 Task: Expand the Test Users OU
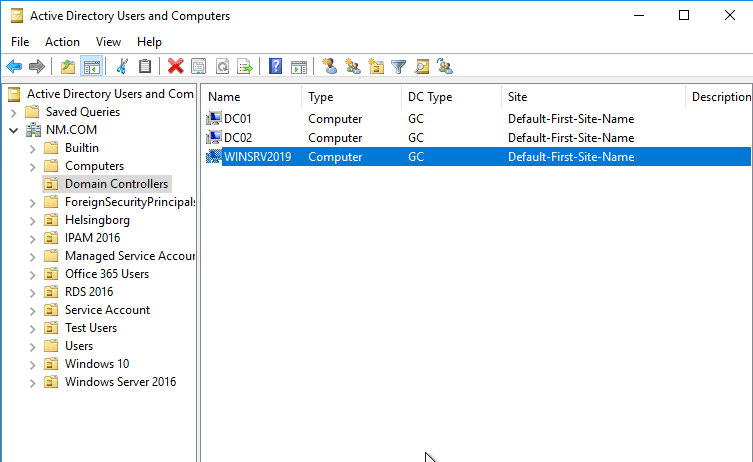click(x=32, y=329)
